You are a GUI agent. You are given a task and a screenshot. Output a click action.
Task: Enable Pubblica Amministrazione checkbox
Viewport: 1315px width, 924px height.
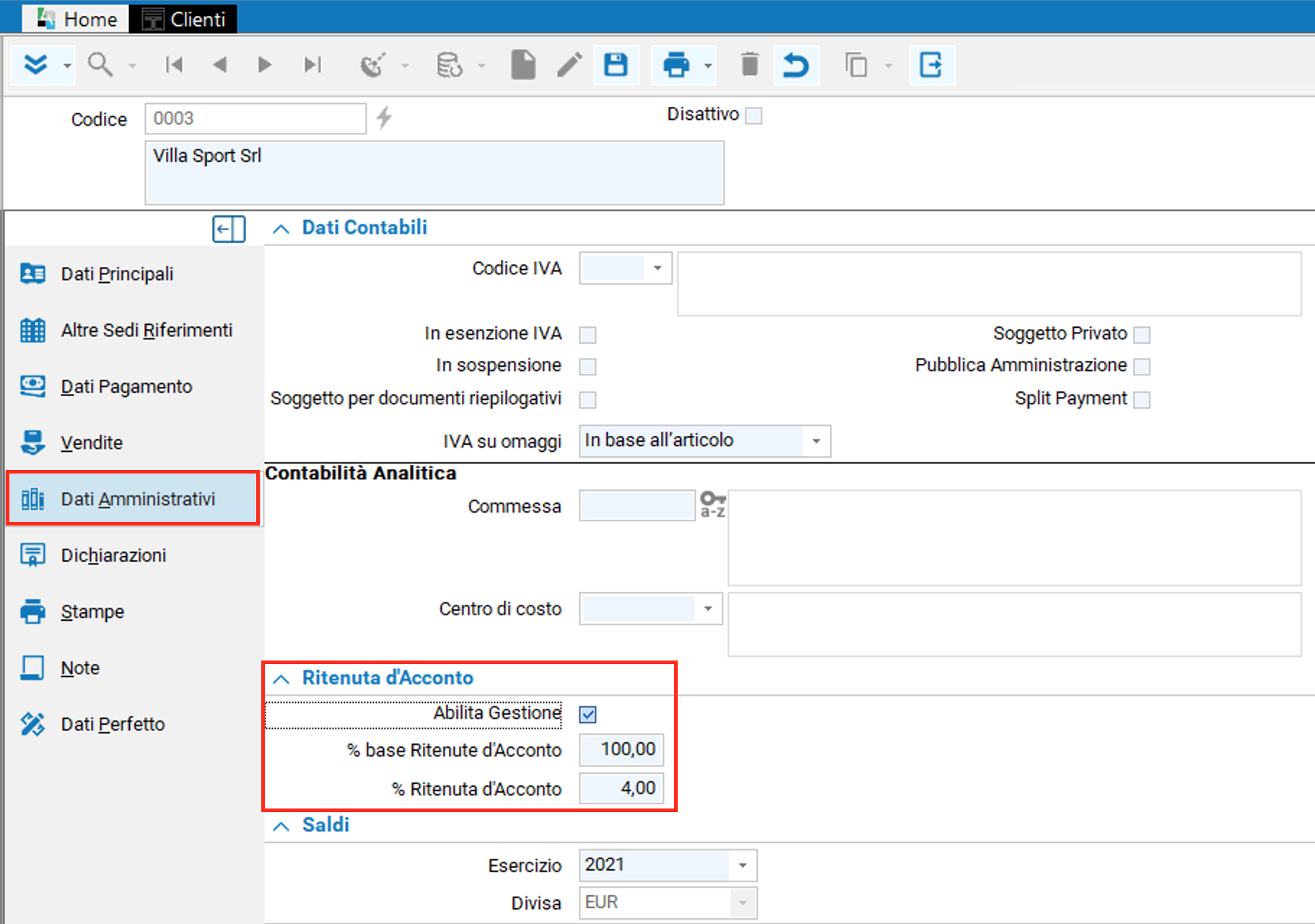pos(1142,367)
